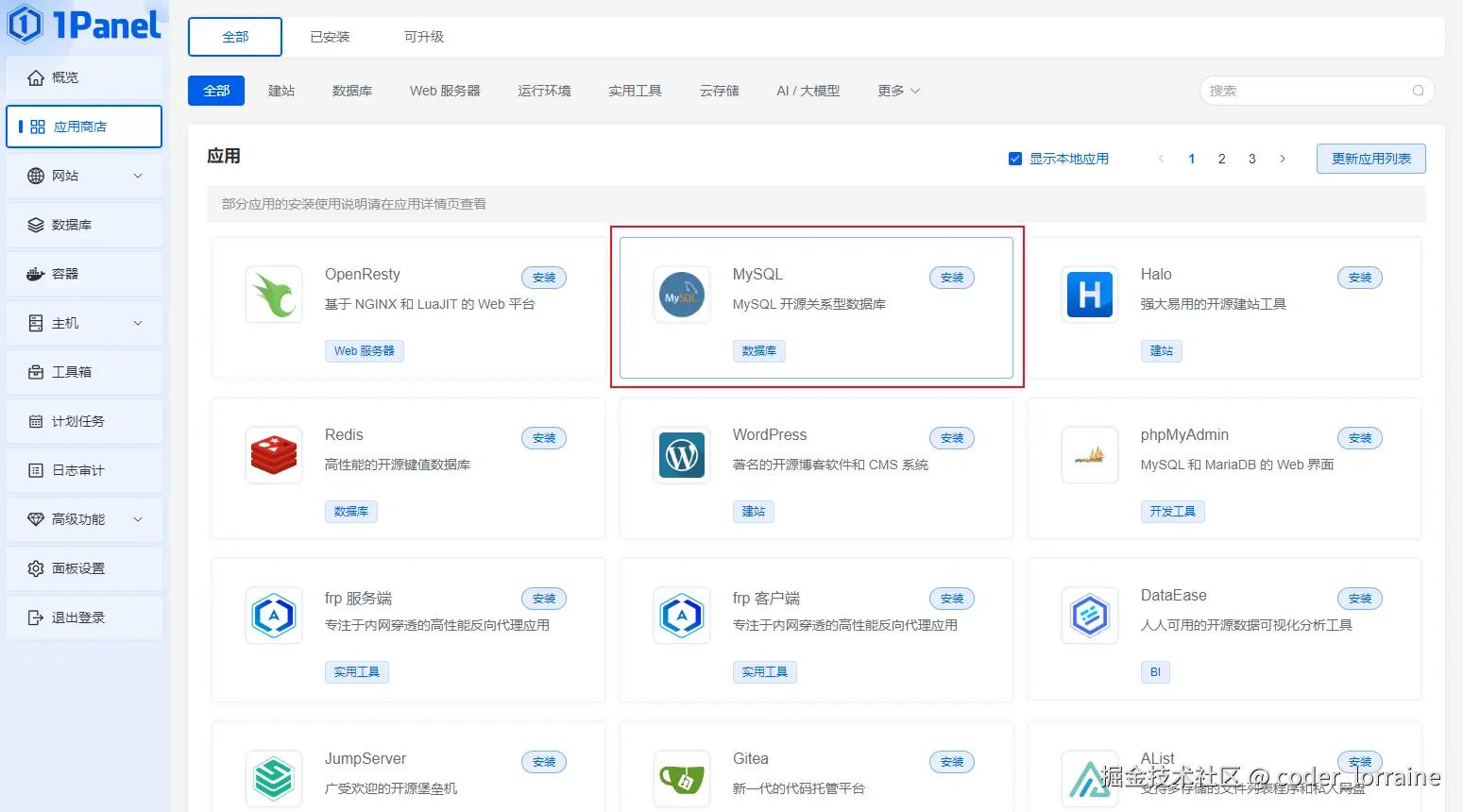Click the MySQL app logo
Screen dimensions: 1463x812
[x=682, y=295]
